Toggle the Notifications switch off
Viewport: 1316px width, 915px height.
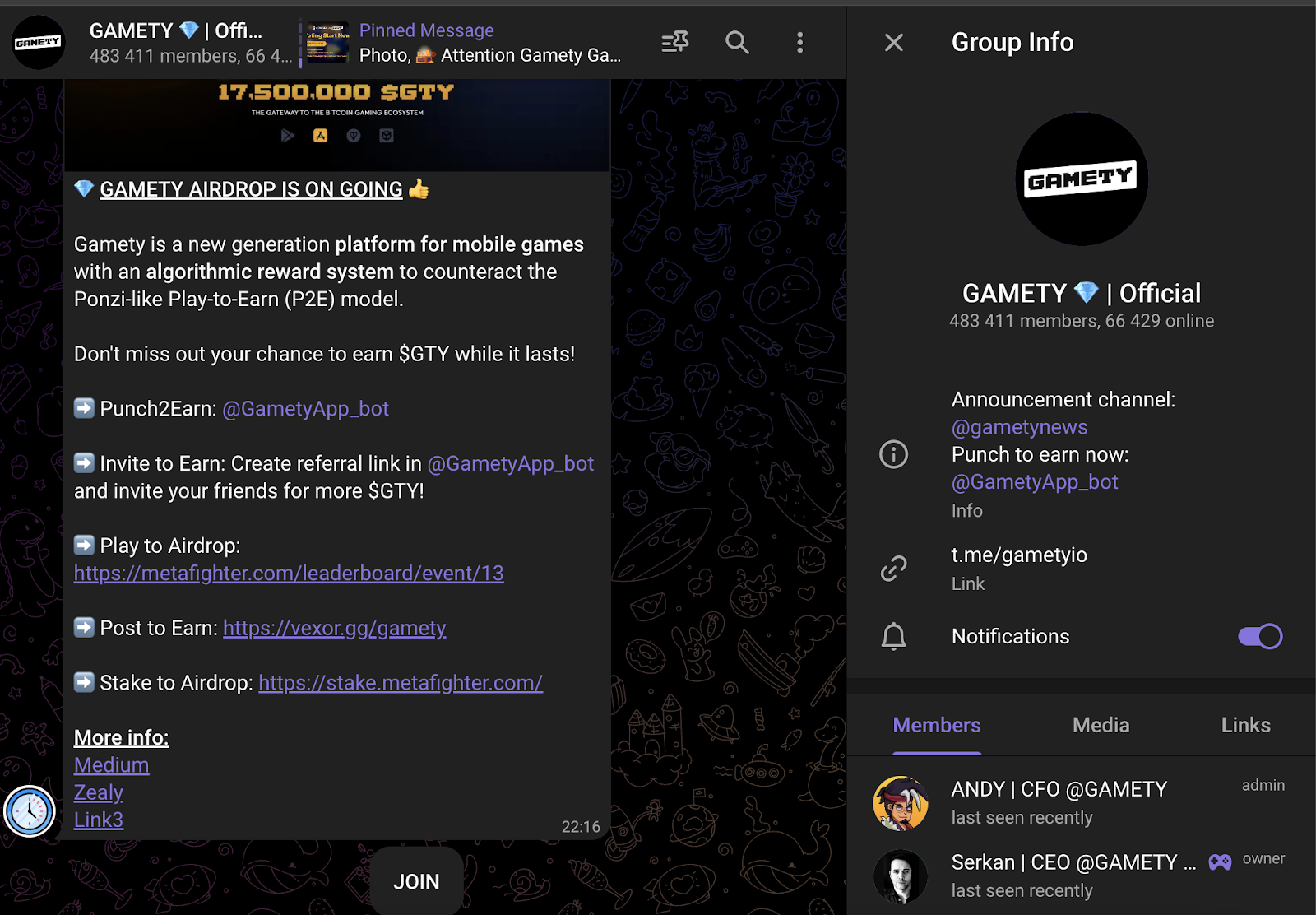(1260, 636)
